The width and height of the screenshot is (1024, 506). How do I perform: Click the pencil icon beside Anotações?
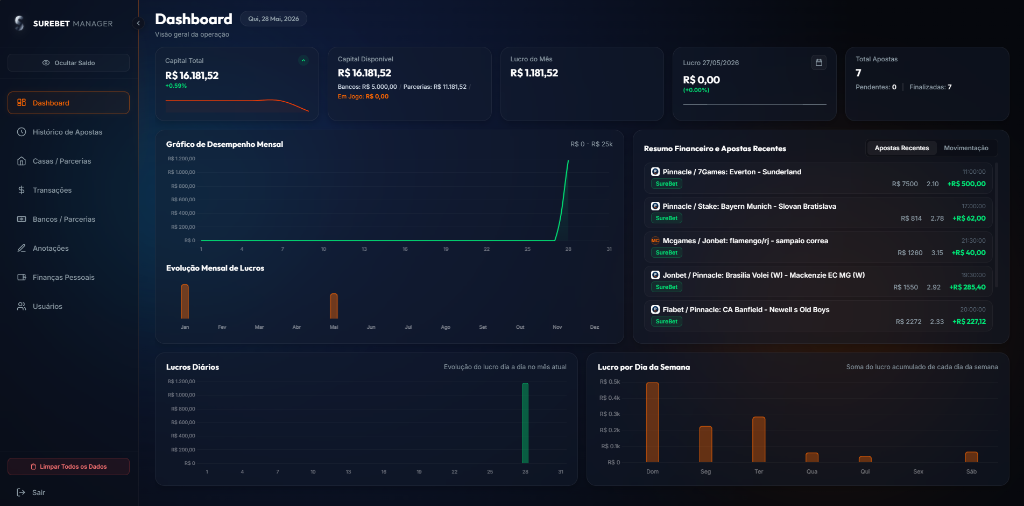coord(22,248)
